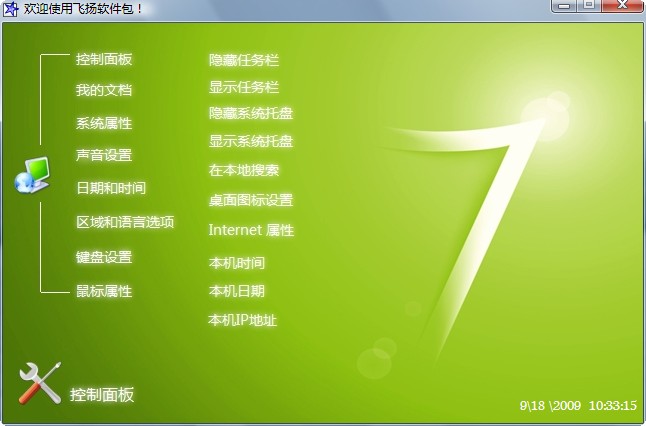Open 系统属性
Screen dimensions: 646x426
click(x=104, y=123)
